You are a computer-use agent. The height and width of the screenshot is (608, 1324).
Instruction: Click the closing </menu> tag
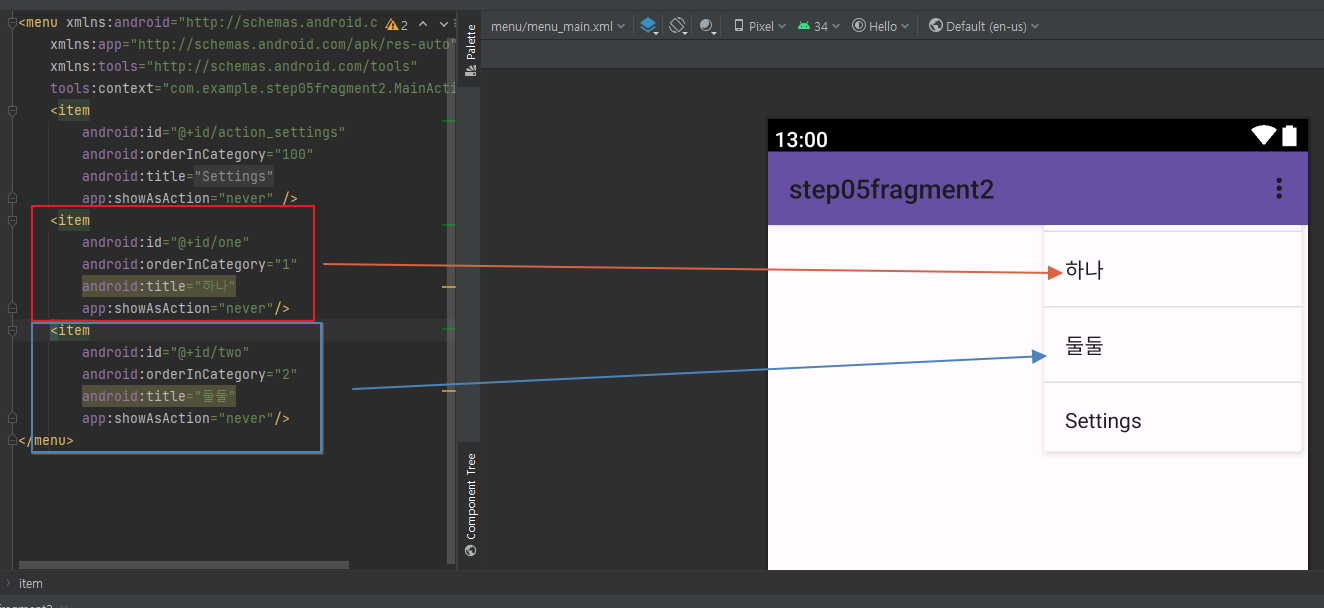(46, 440)
